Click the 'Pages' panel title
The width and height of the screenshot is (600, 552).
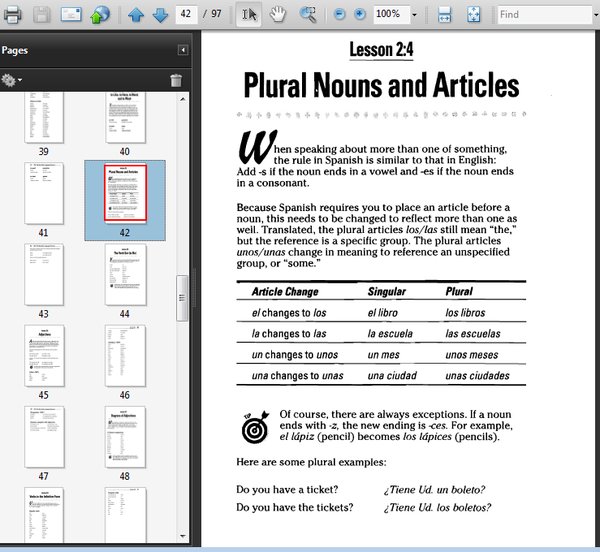point(15,50)
